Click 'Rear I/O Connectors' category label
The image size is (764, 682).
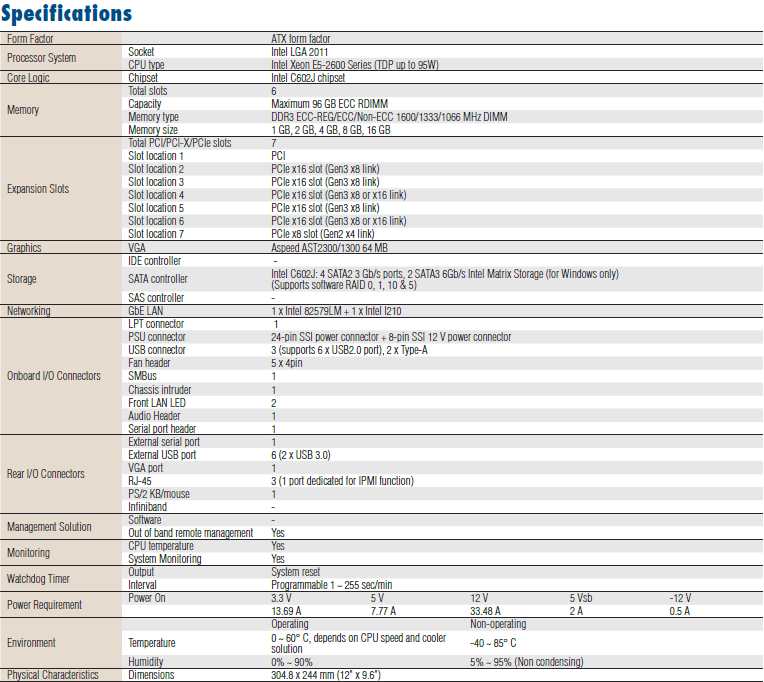click(46, 474)
